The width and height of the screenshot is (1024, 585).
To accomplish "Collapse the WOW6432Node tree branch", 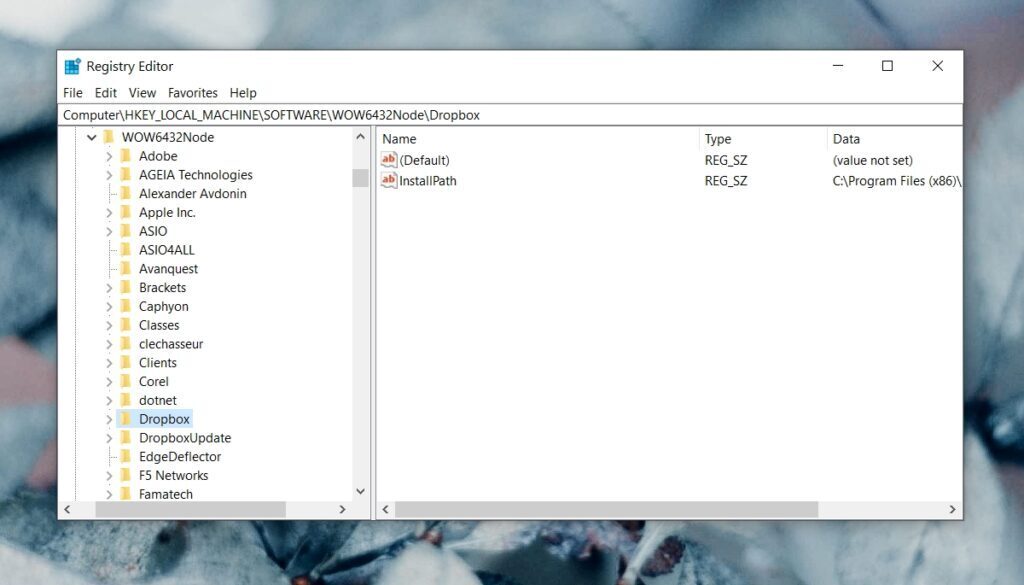I will [x=91, y=137].
